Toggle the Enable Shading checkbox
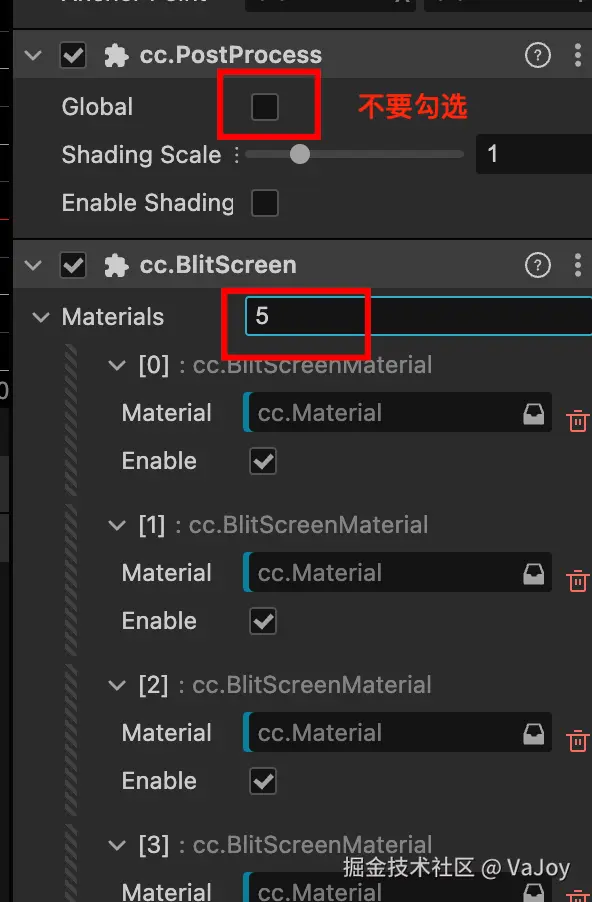The image size is (592, 902). coord(265,203)
